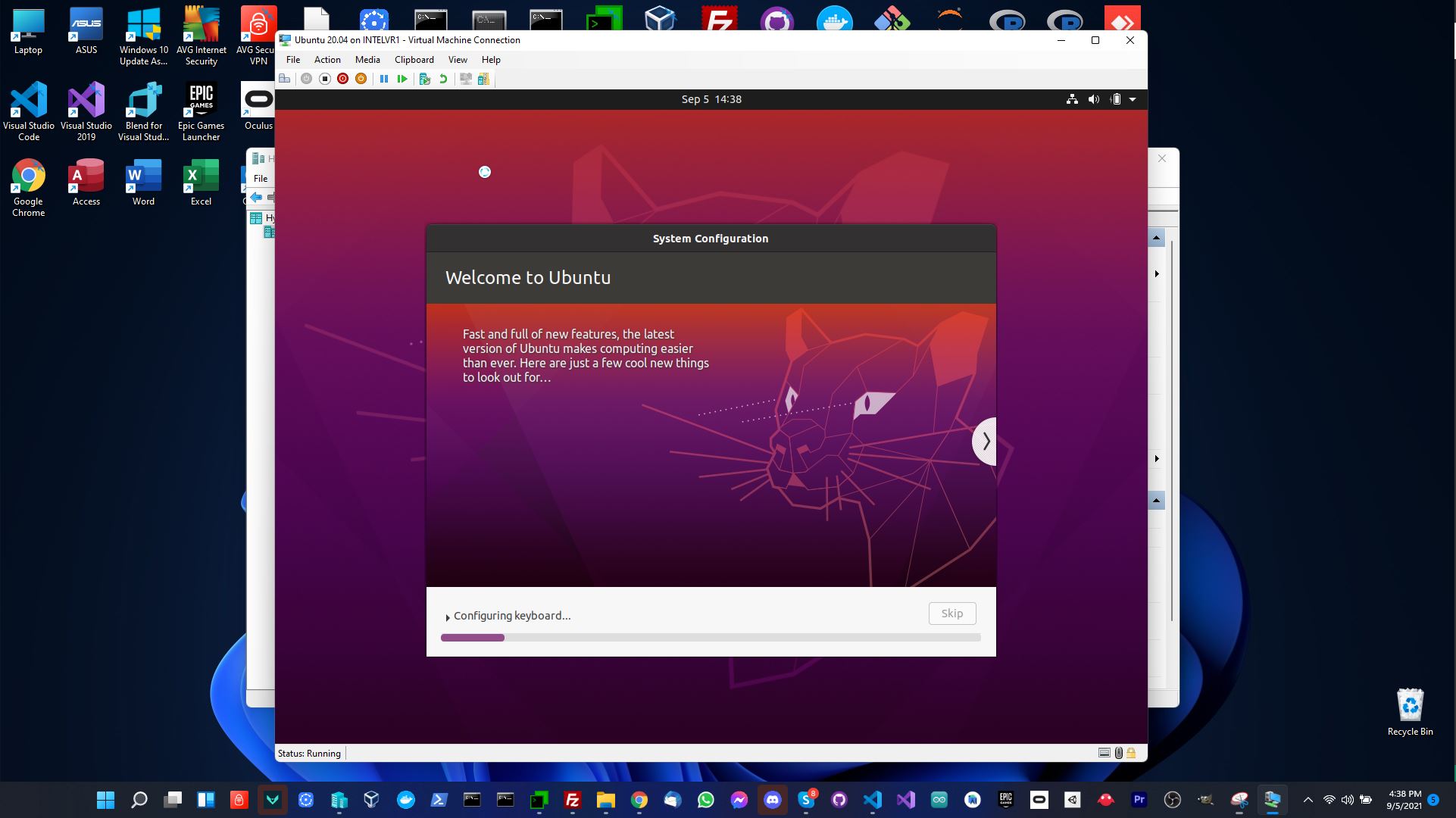Image resolution: width=1456 pixels, height=818 pixels.
Task: Click the back arrow in Hyper-V Manager window
Action: pos(257,198)
